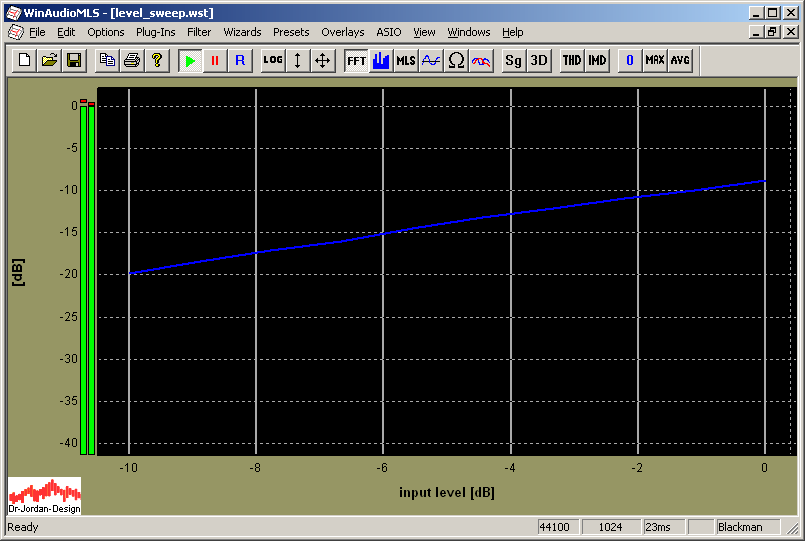This screenshot has height=541, width=805.
Task: Open the Plug-Ins menu
Action: click(x=155, y=32)
